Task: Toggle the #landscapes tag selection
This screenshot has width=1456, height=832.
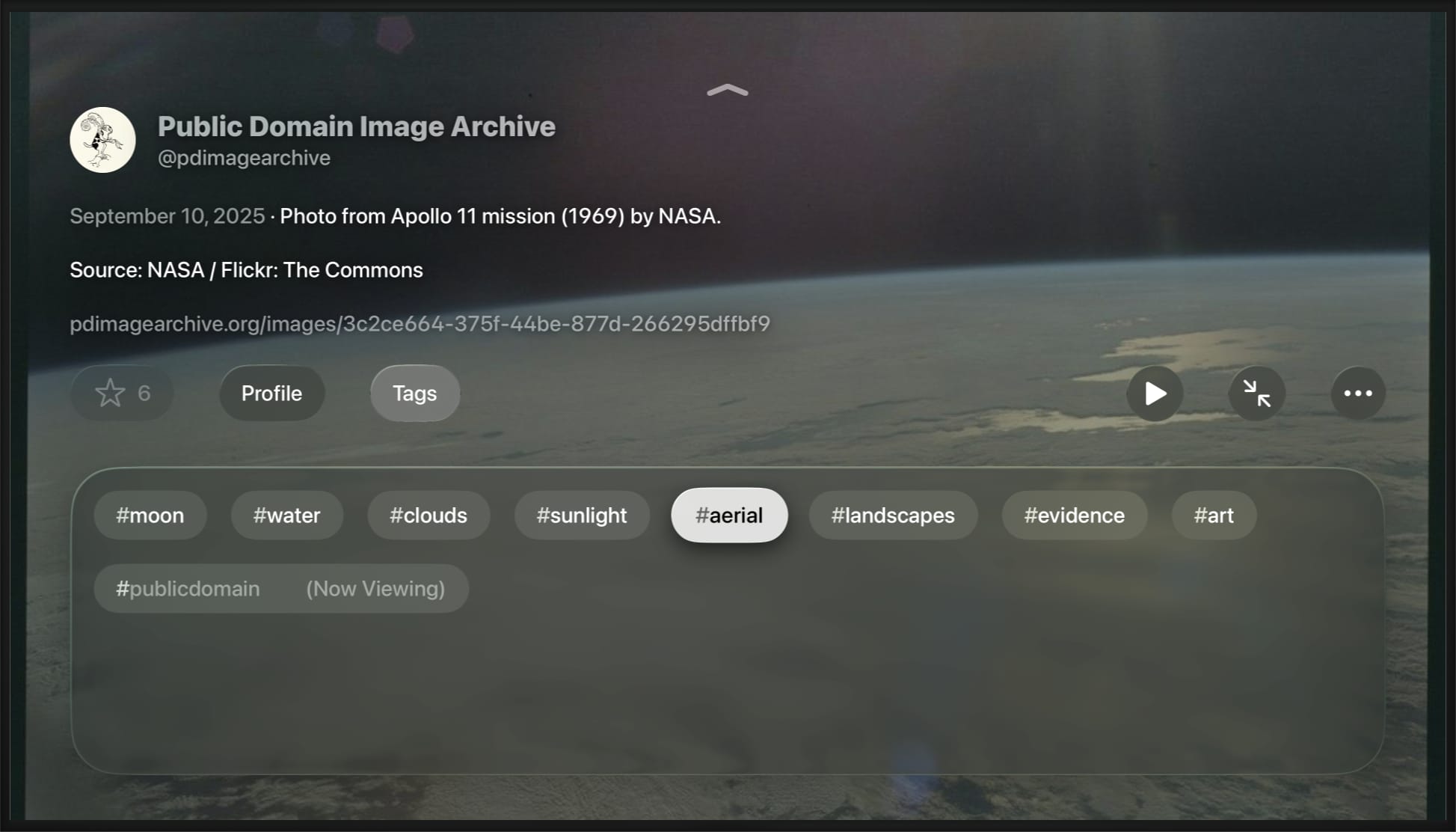Action: point(893,515)
